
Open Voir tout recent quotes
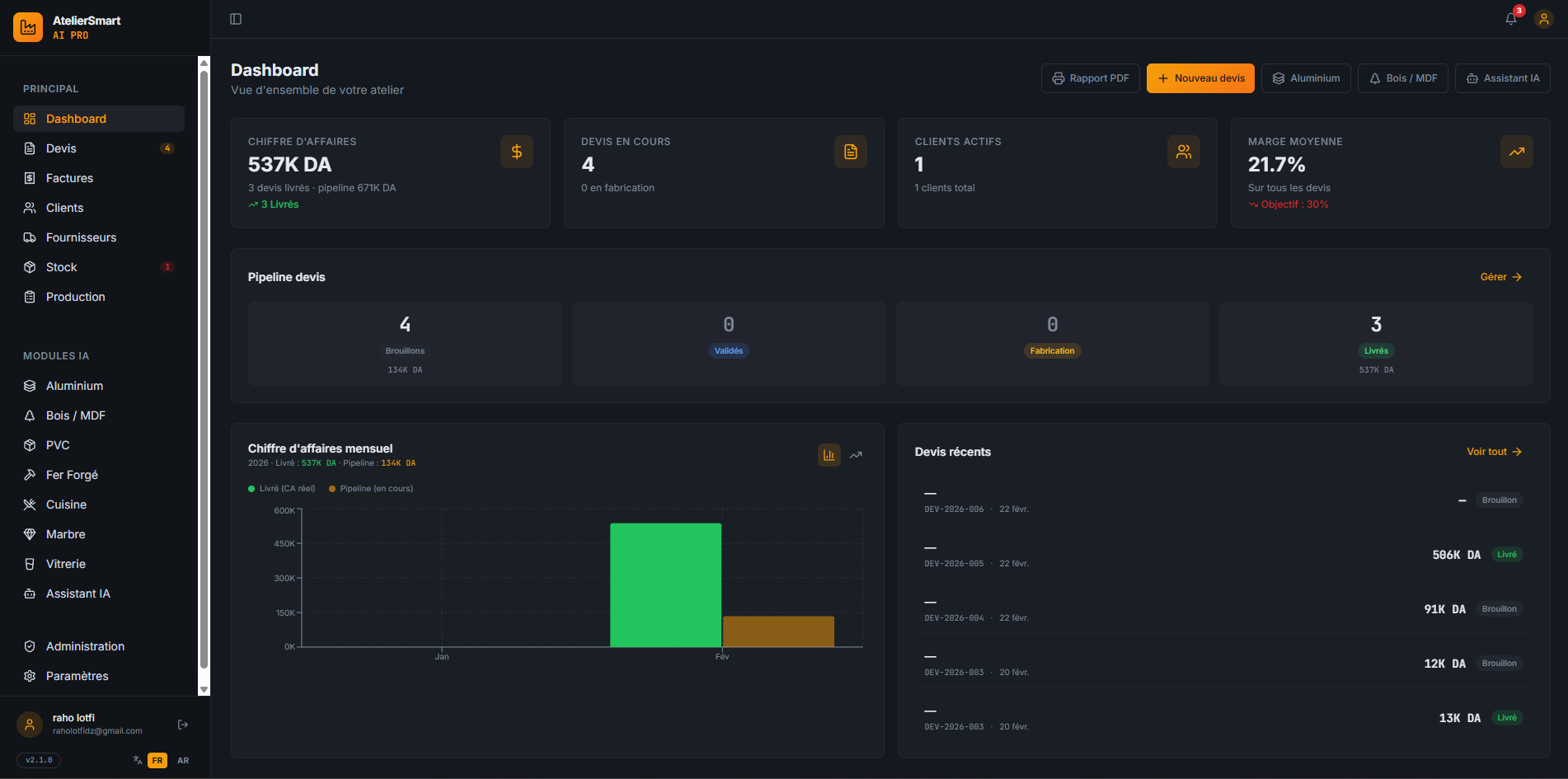[1494, 452]
